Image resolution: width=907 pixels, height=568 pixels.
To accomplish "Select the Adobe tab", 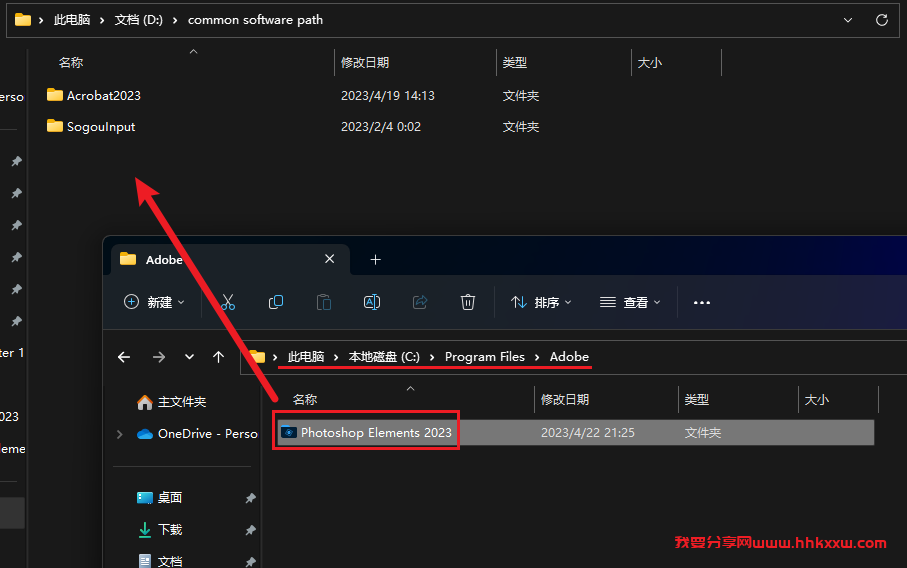I will click(230, 259).
